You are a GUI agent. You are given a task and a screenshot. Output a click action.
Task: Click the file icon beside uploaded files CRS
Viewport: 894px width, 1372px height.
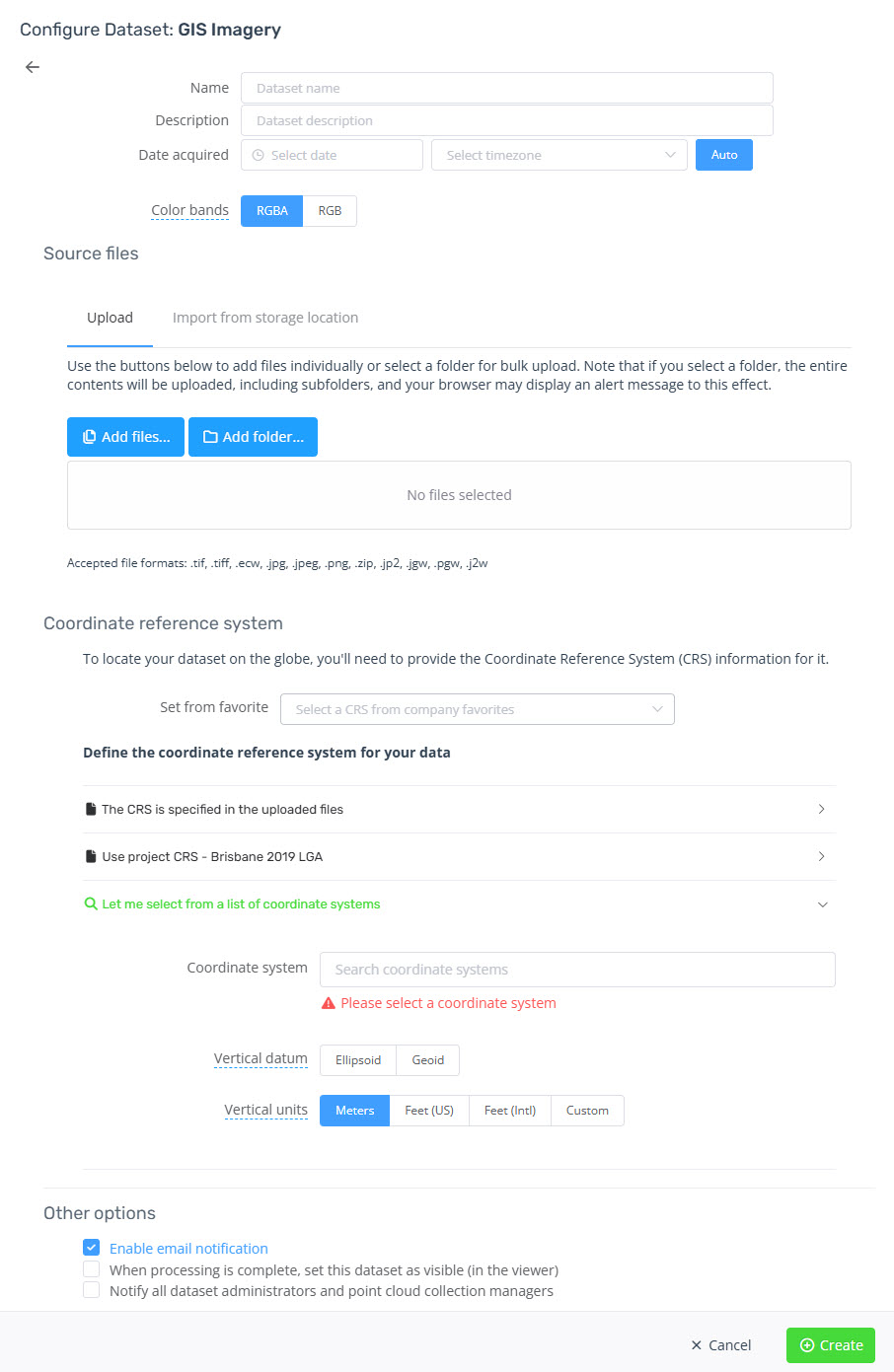[91, 809]
